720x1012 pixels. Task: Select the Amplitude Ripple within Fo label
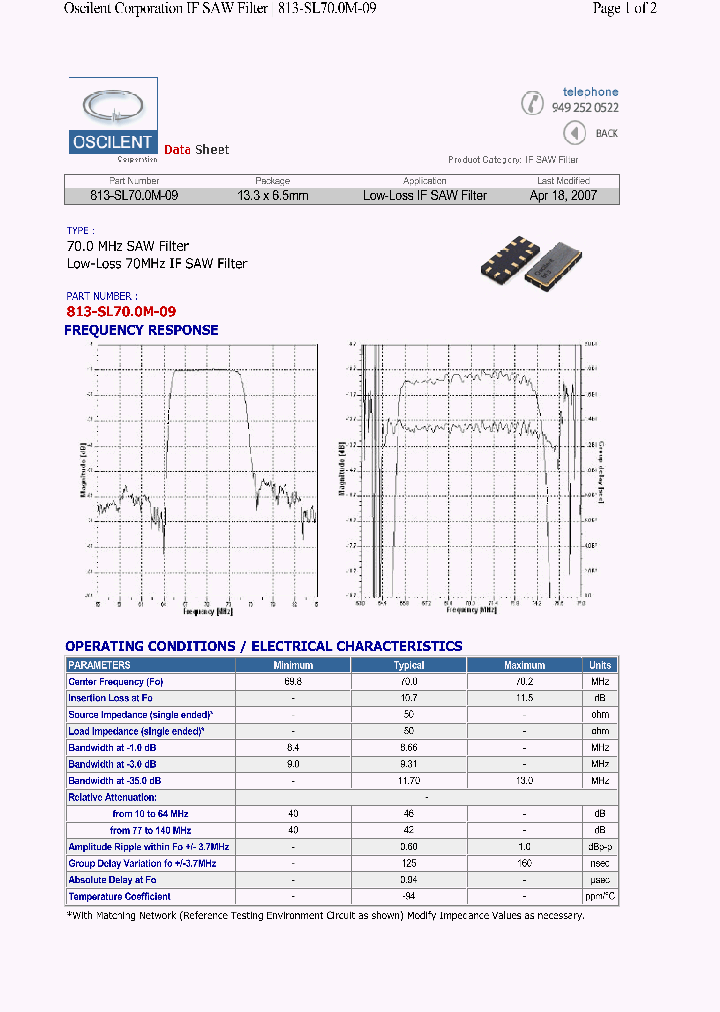[149, 847]
